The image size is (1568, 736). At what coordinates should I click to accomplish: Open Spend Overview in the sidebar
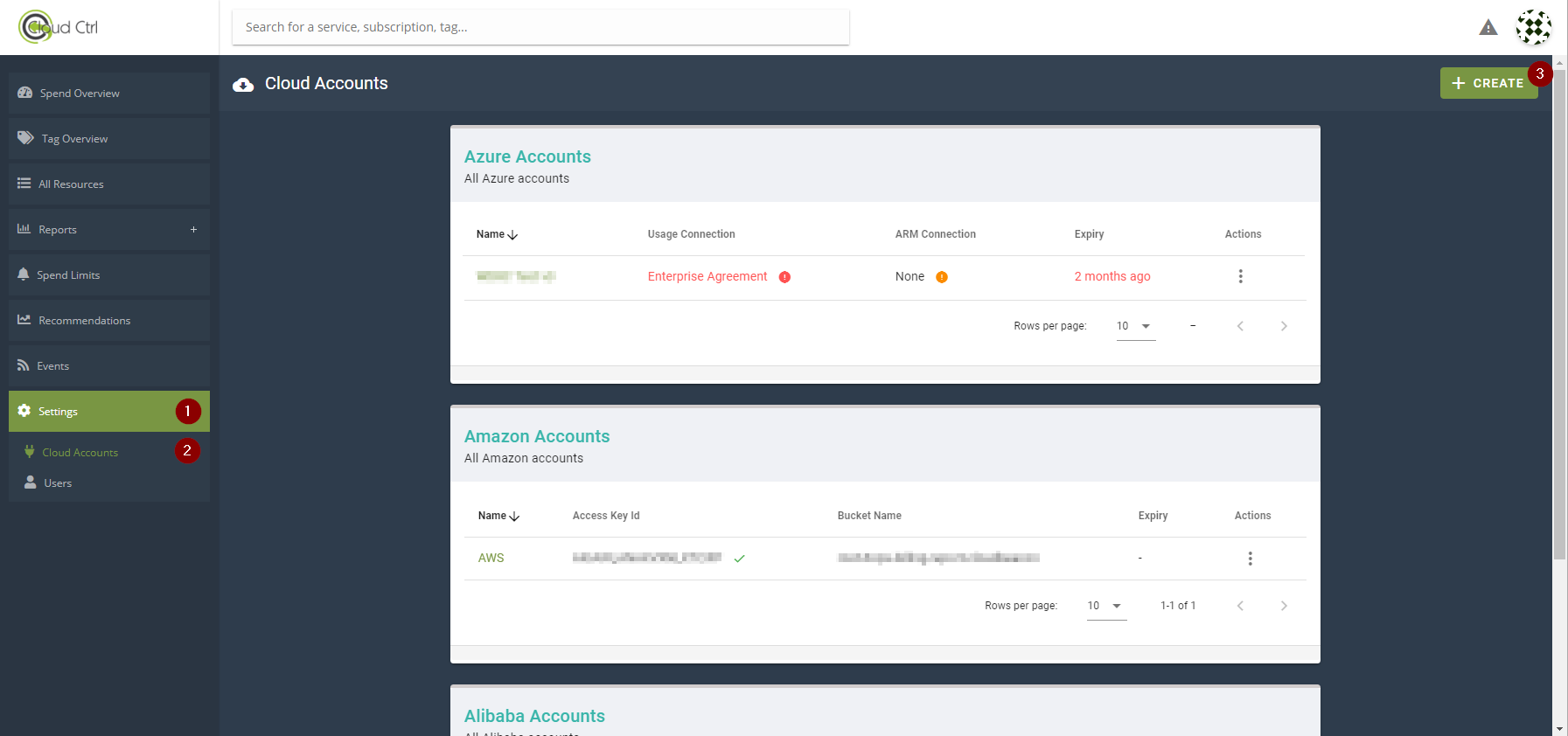(x=80, y=94)
